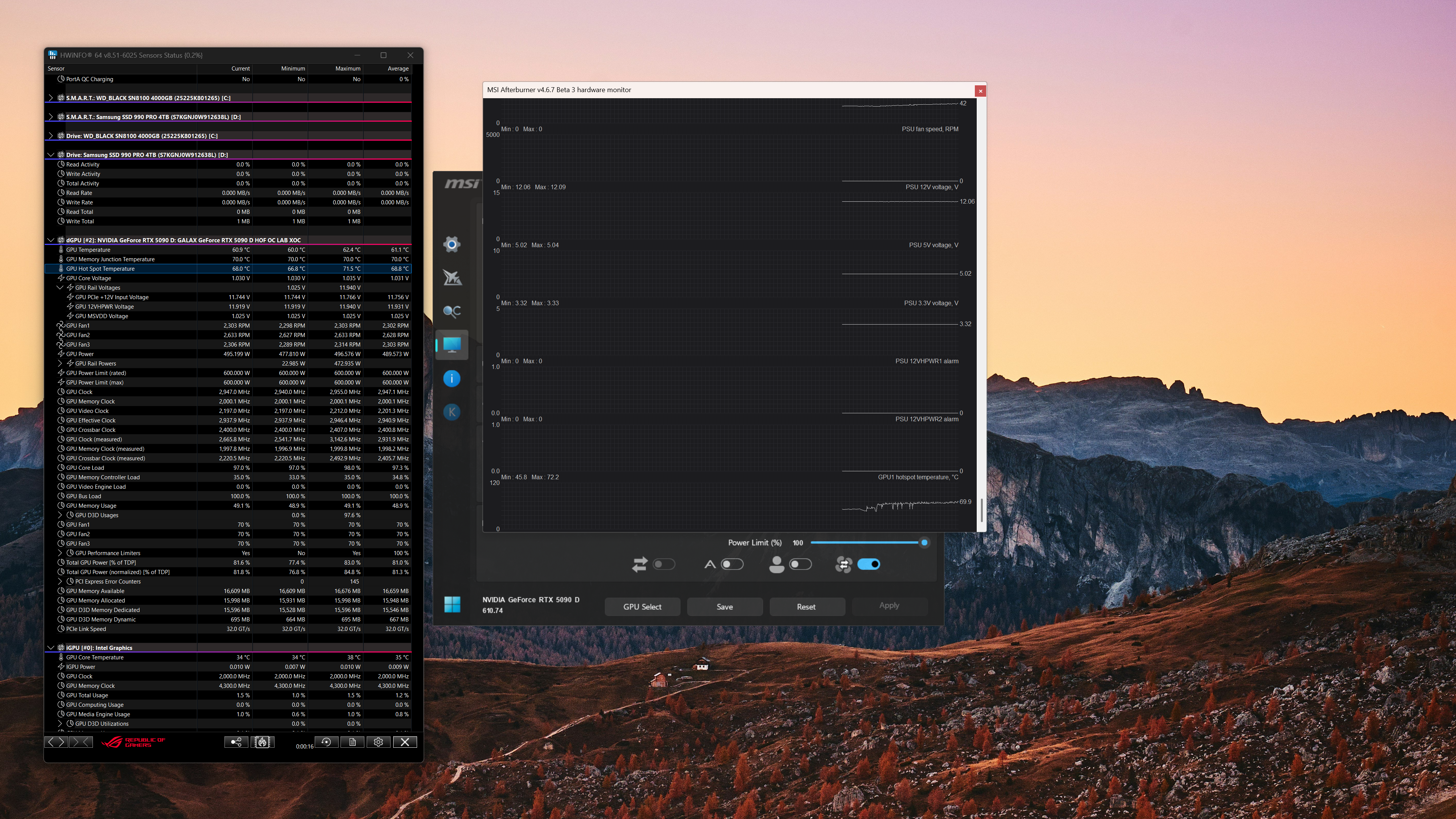
Task: Expand S.M.A.R.T. WD_BLACK SN8100 section
Action: pos(51,98)
